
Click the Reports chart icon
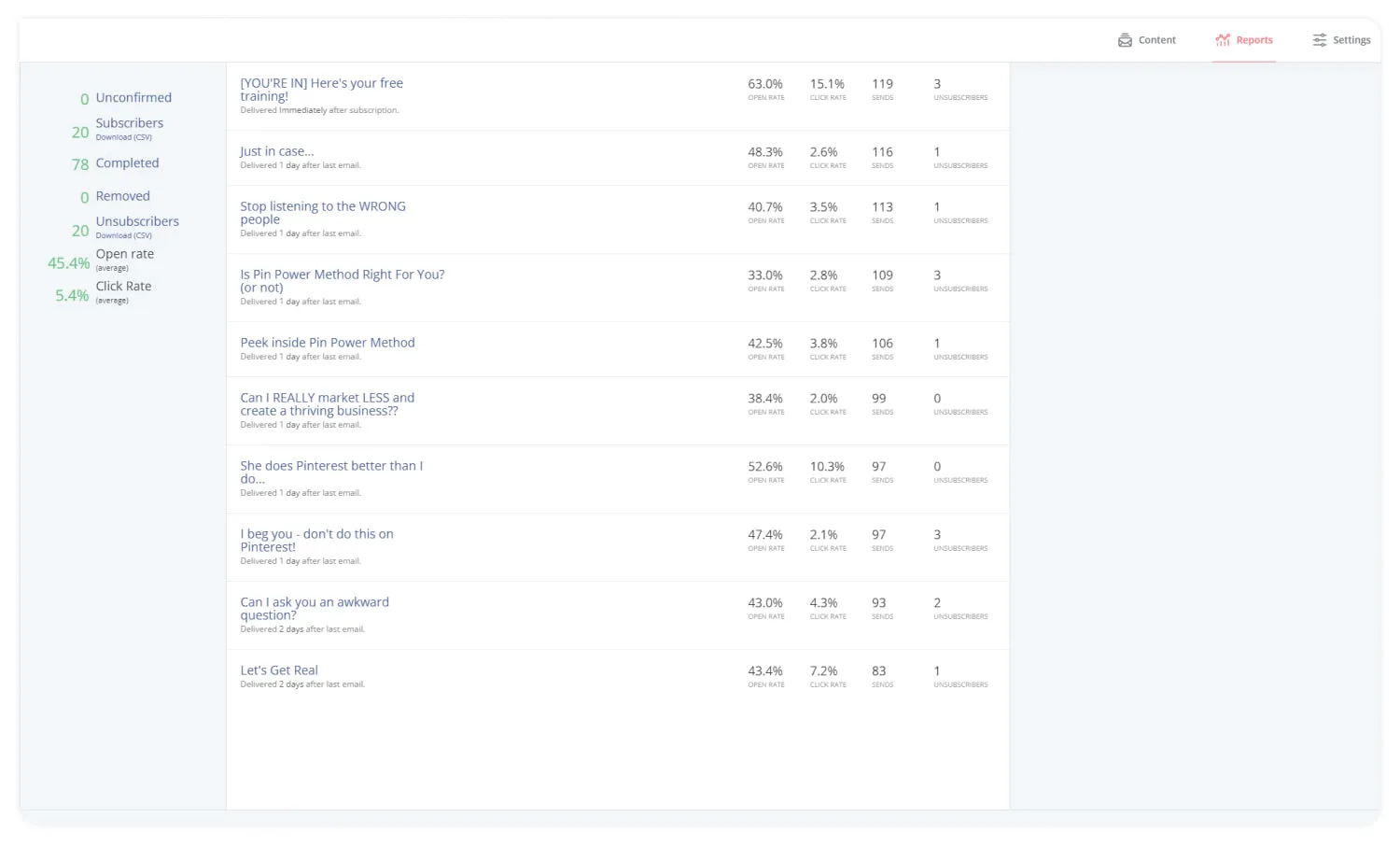click(1222, 40)
